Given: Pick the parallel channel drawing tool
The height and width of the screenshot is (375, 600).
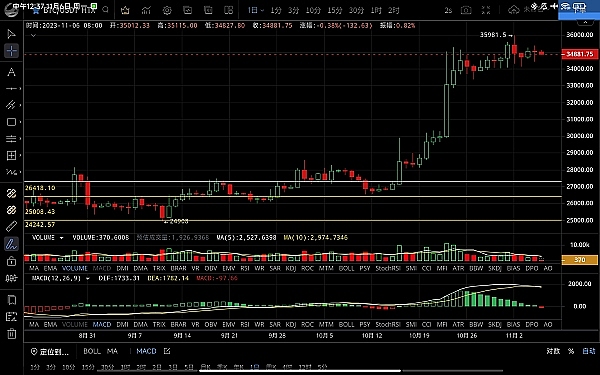Looking at the screenshot, I should pos(11,105).
